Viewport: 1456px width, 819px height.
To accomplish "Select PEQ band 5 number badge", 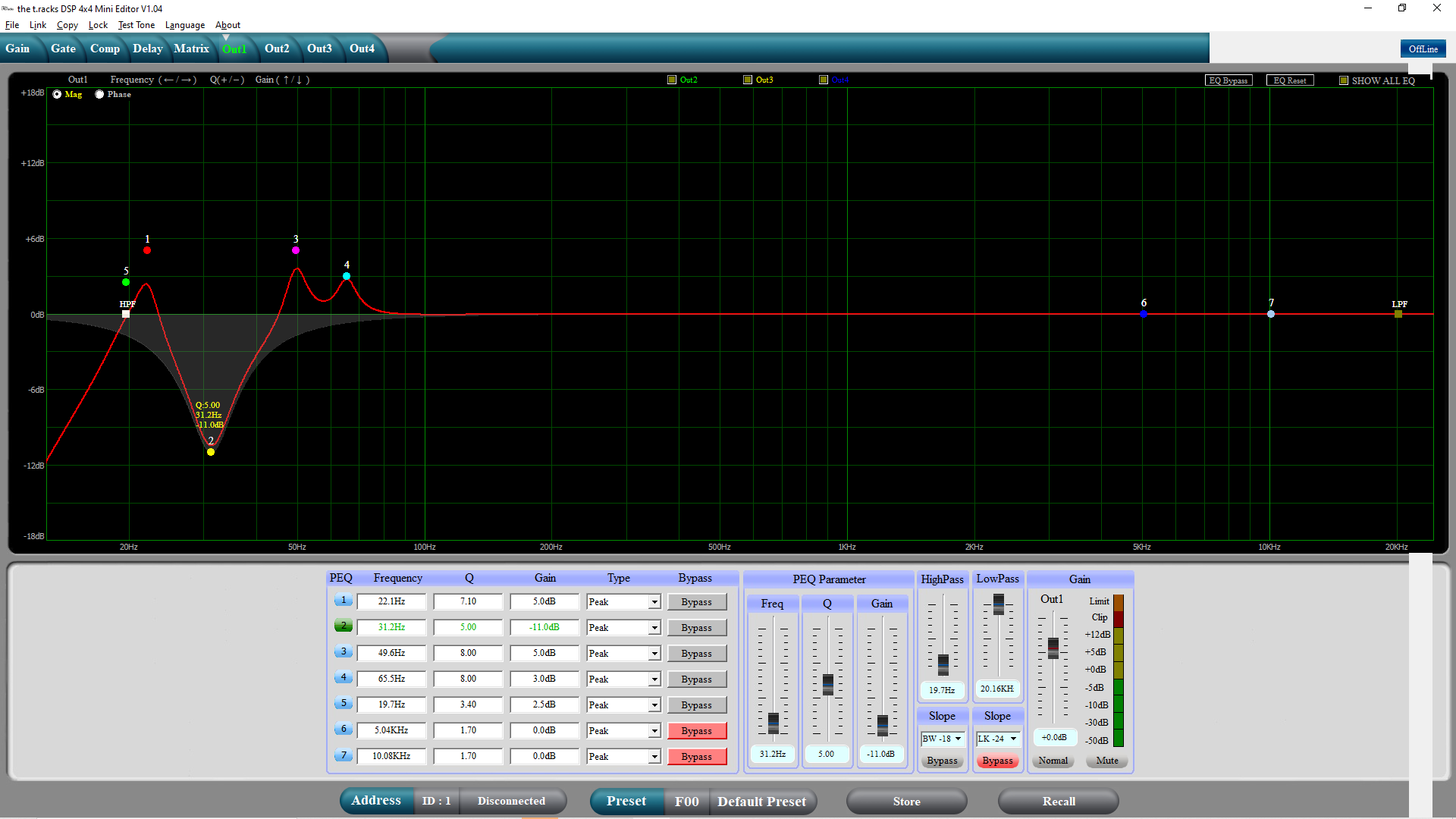I will [343, 704].
